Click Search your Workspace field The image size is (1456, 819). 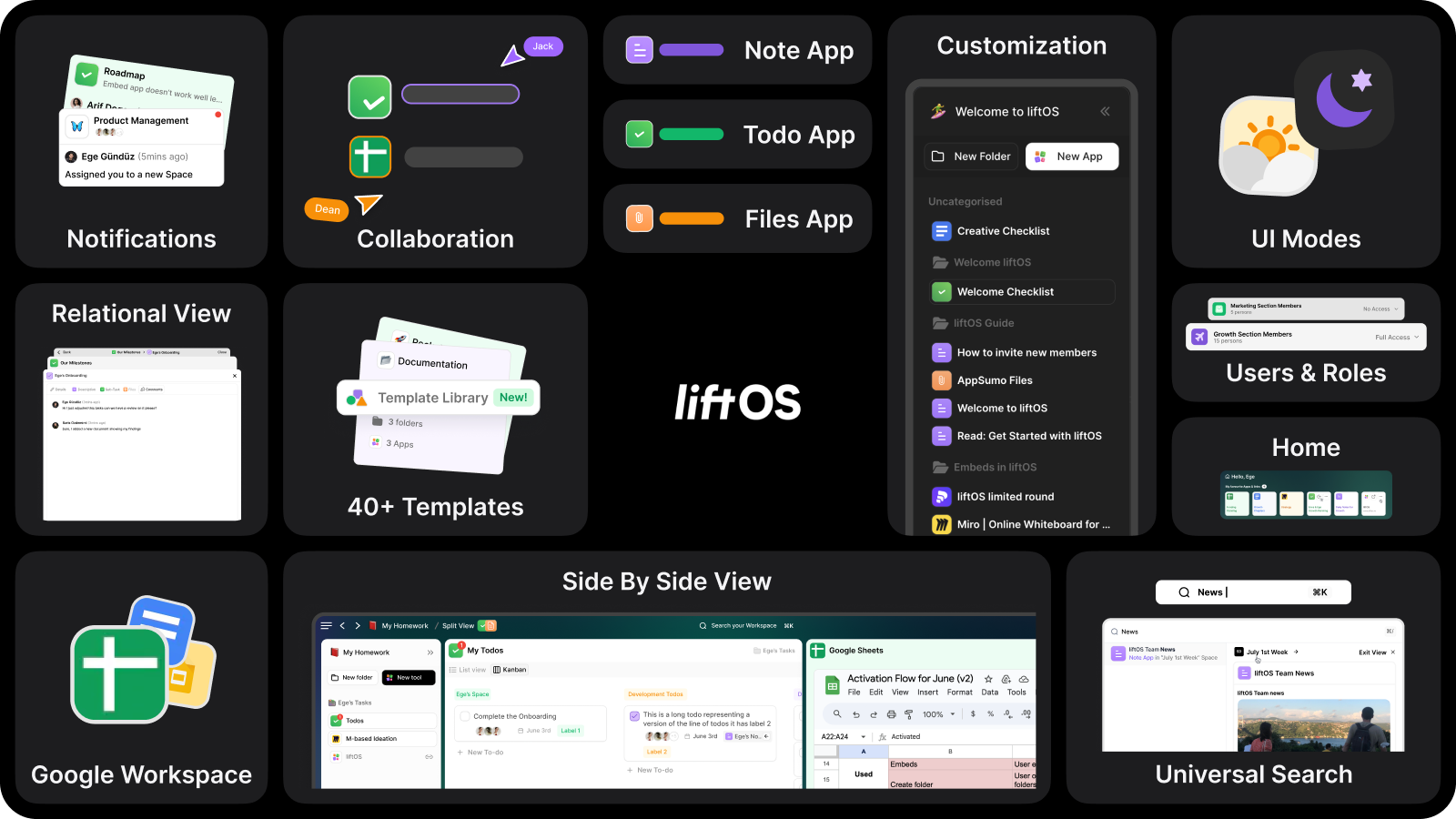click(x=746, y=626)
